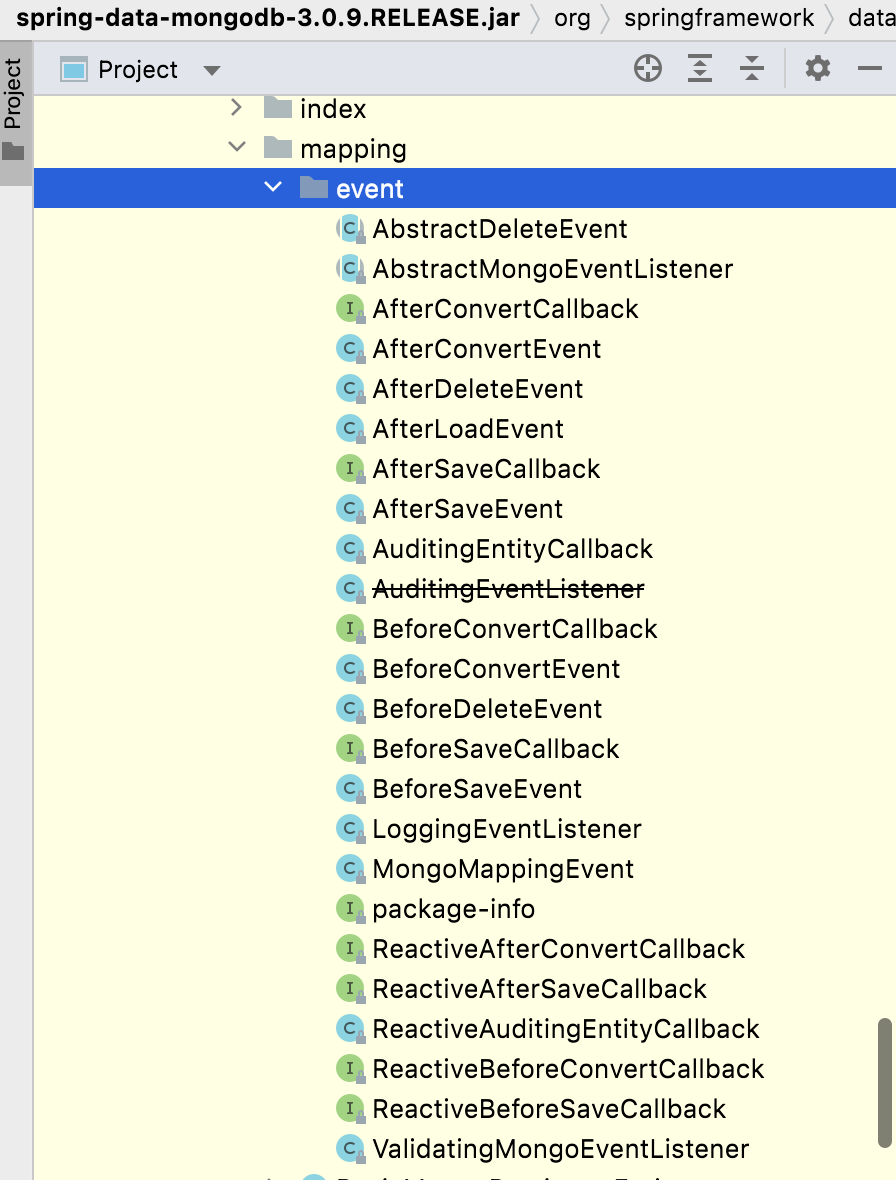Hide the Project tool window with the minus icon
The width and height of the screenshot is (896, 1180).
point(870,68)
